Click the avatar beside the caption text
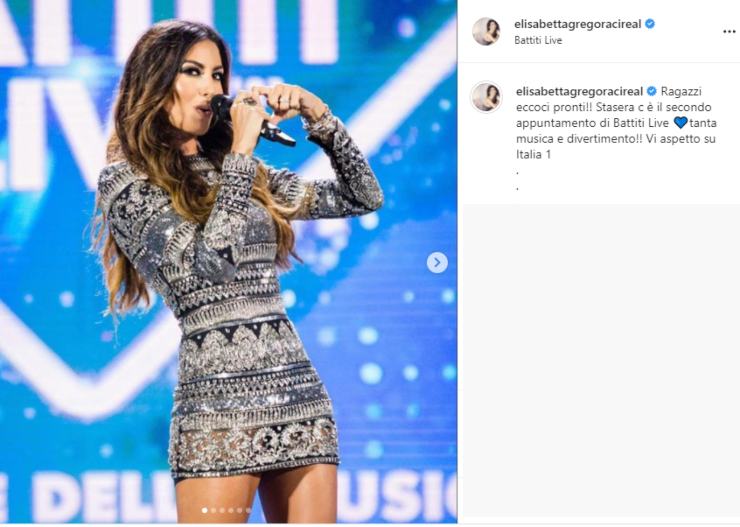The image size is (740, 527). coord(486,97)
